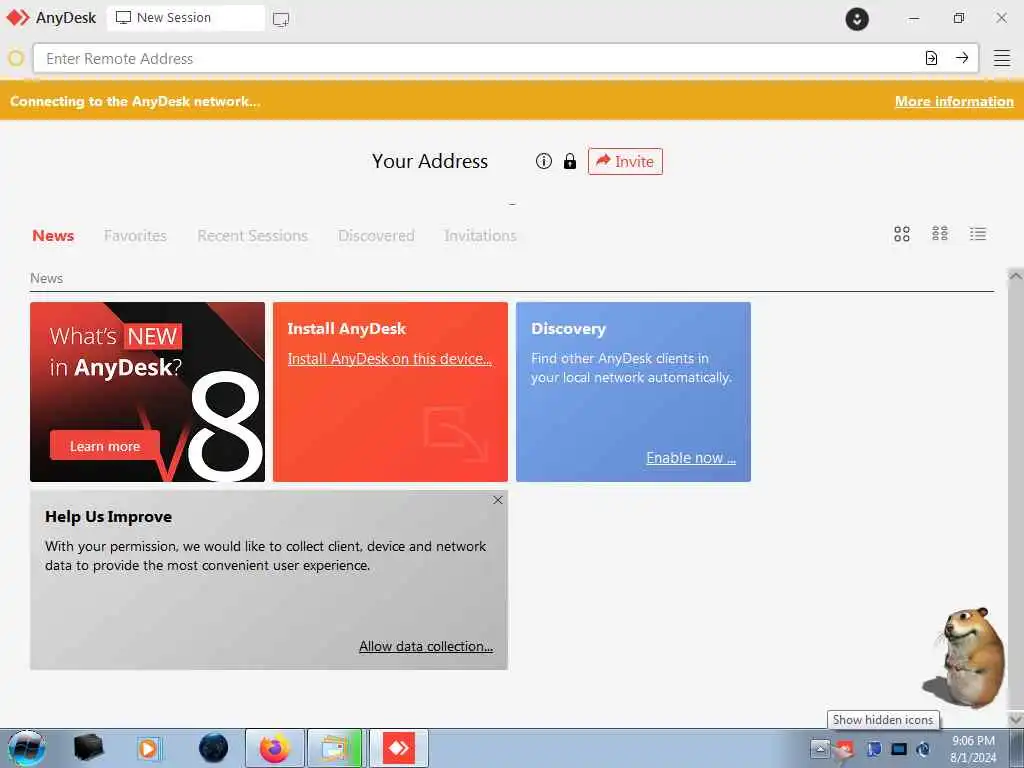
Task: View the Invitations tab
Action: (480, 236)
